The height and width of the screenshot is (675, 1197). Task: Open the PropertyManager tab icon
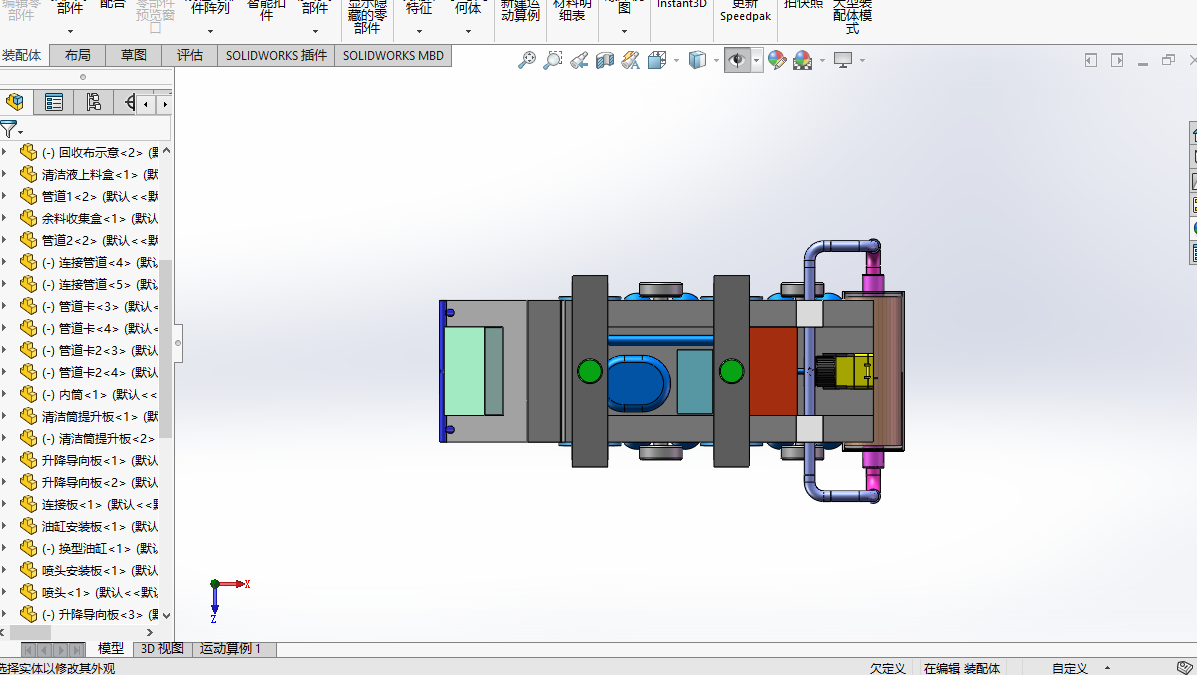click(x=54, y=102)
